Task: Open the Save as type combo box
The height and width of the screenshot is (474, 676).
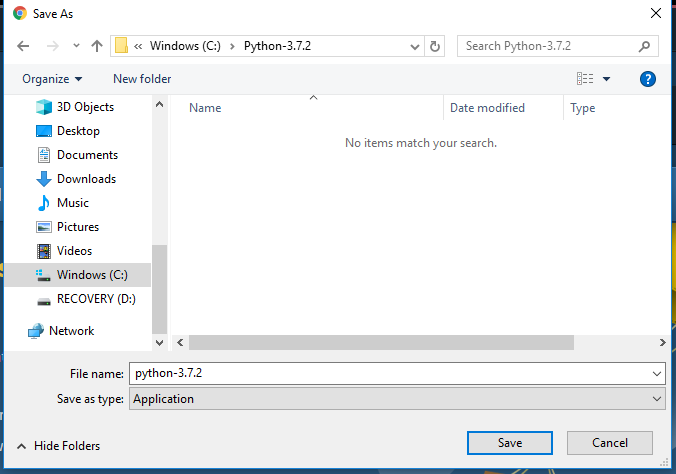Action: pyautogui.click(x=397, y=399)
